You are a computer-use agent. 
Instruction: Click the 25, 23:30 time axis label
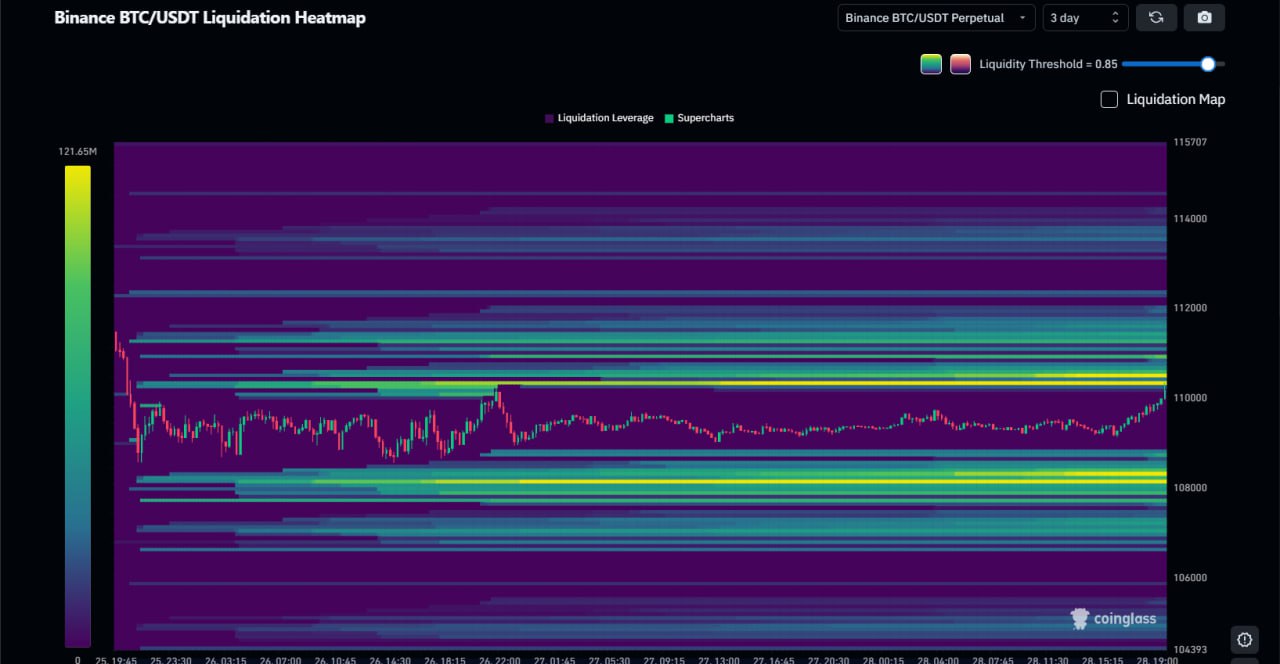(171, 660)
